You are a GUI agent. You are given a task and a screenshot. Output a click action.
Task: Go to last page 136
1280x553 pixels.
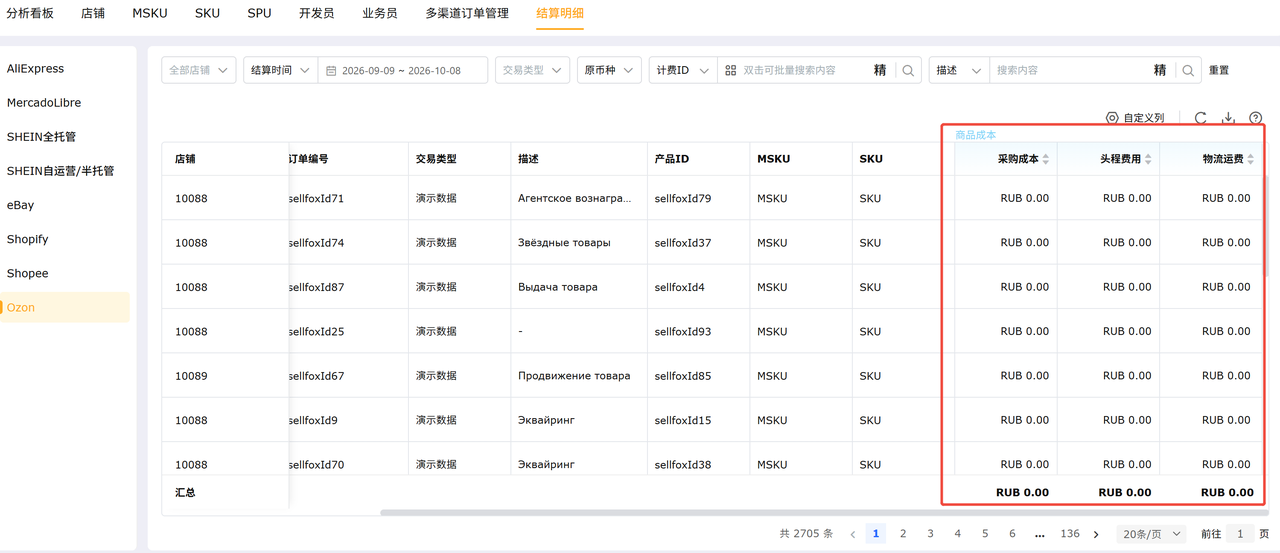coord(1070,534)
